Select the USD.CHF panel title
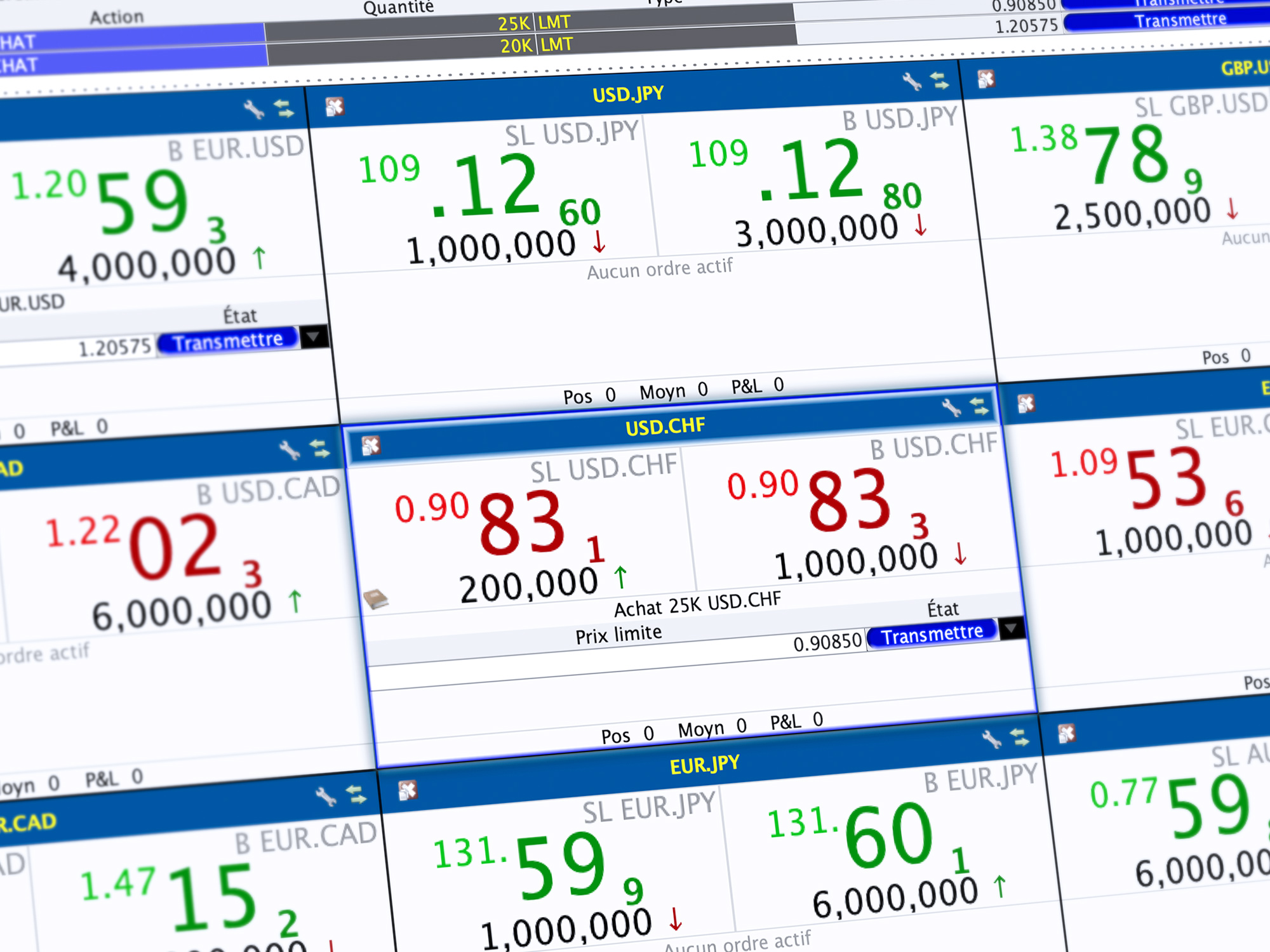Image resolution: width=1270 pixels, height=952 pixels. 665,426
